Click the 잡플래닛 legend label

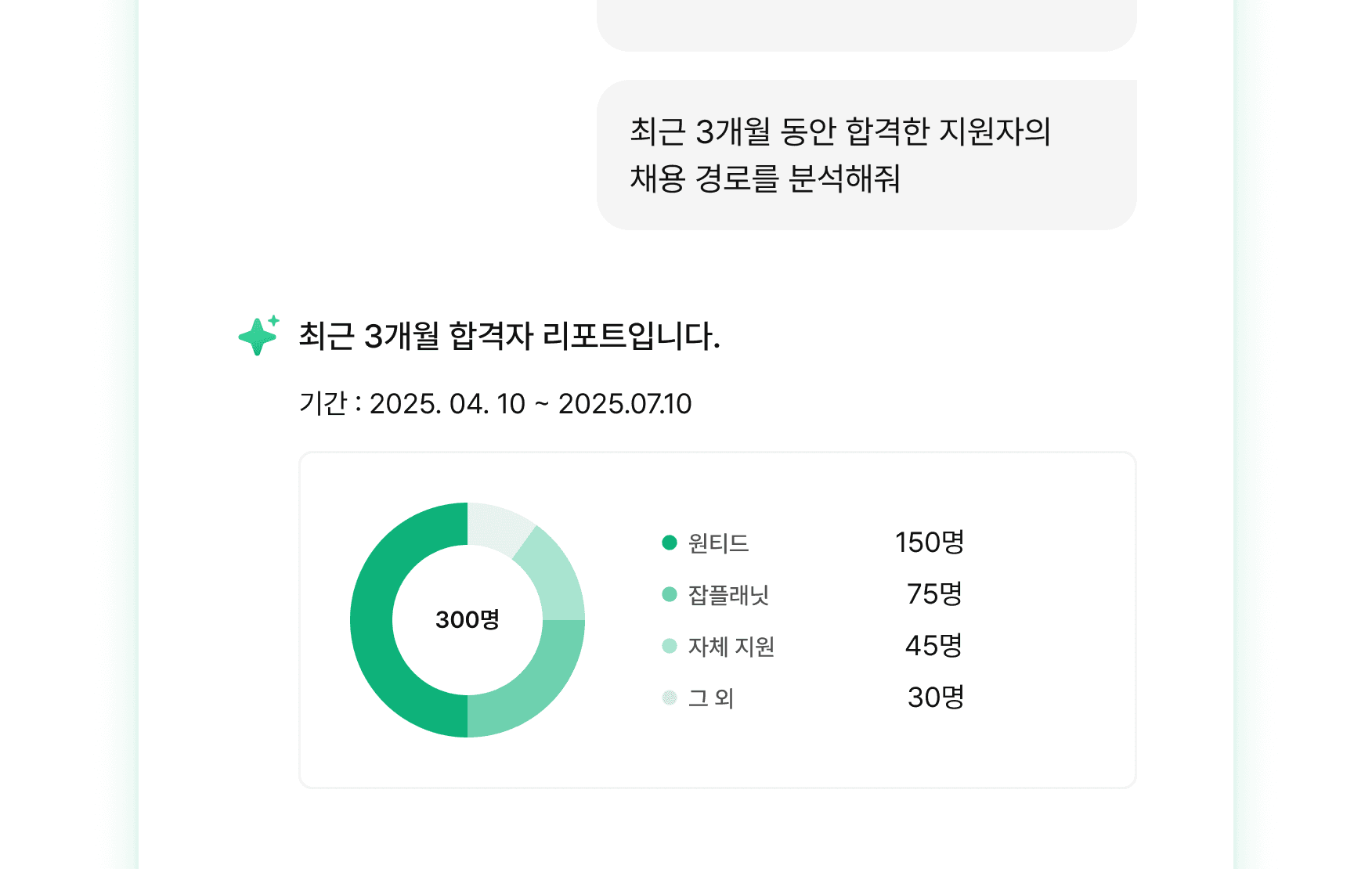click(728, 595)
